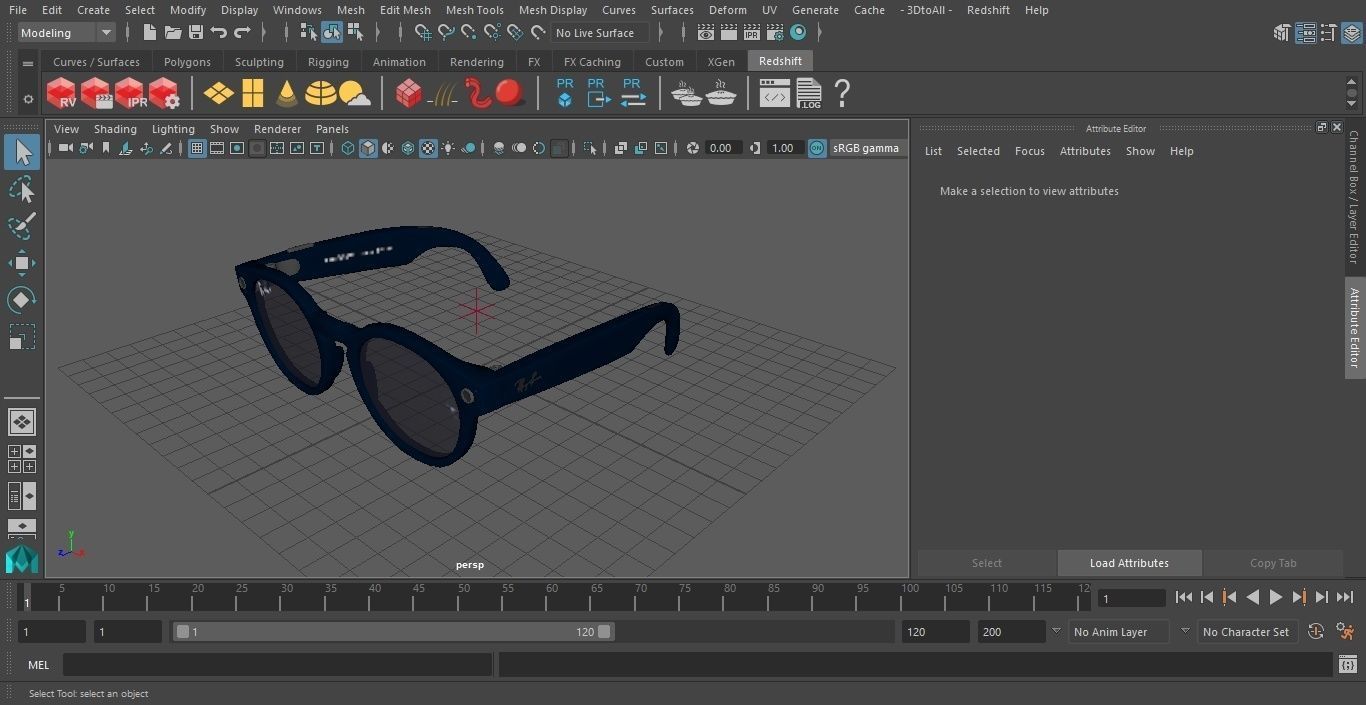Screen dimensions: 1366x705
Task: Toggle auto keyframe button near character set
Action: coord(1316,632)
